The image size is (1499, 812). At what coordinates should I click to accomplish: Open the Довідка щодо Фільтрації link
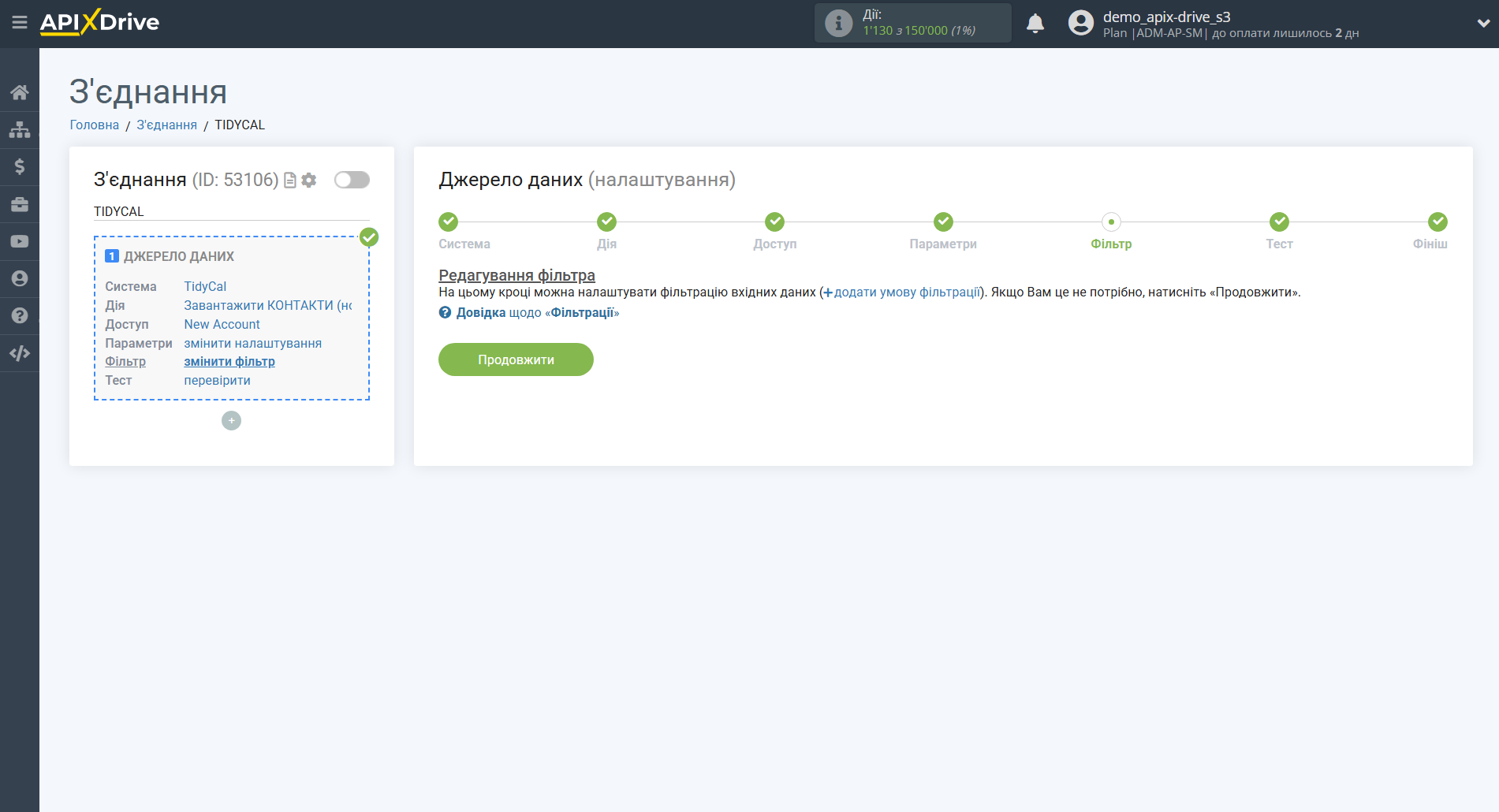tap(529, 313)
